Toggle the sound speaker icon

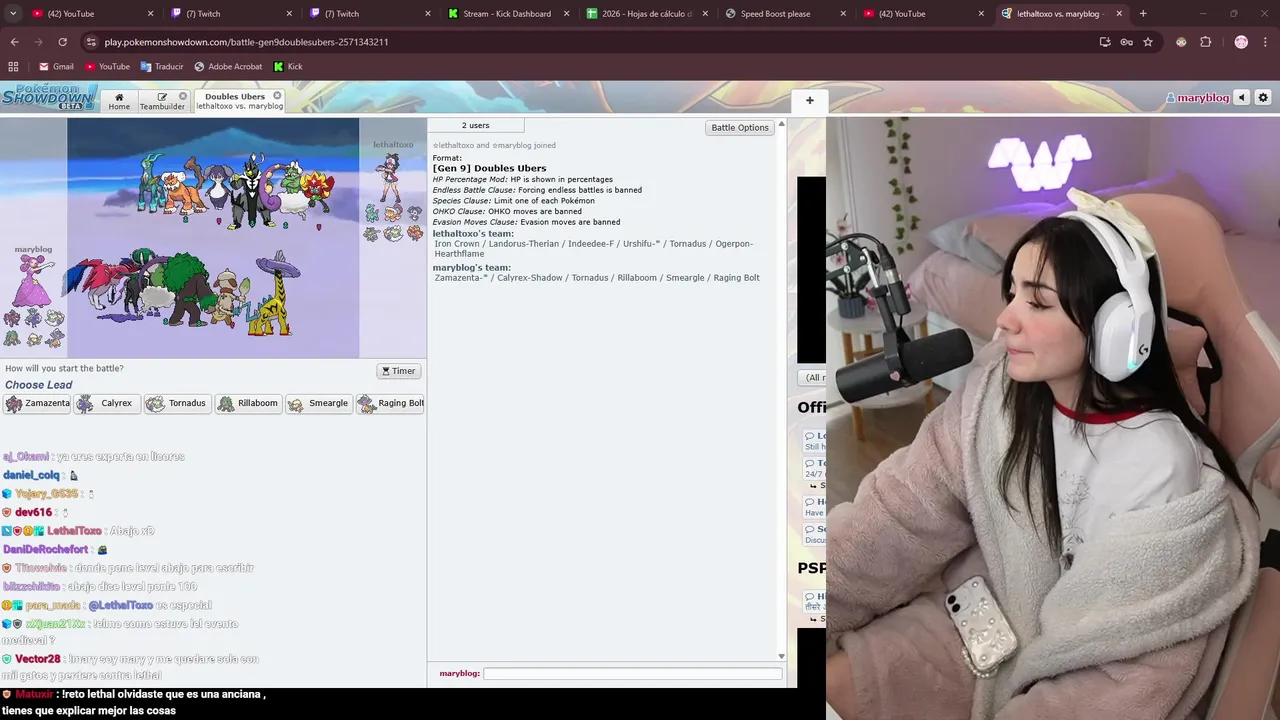[x=1242, y=98]
